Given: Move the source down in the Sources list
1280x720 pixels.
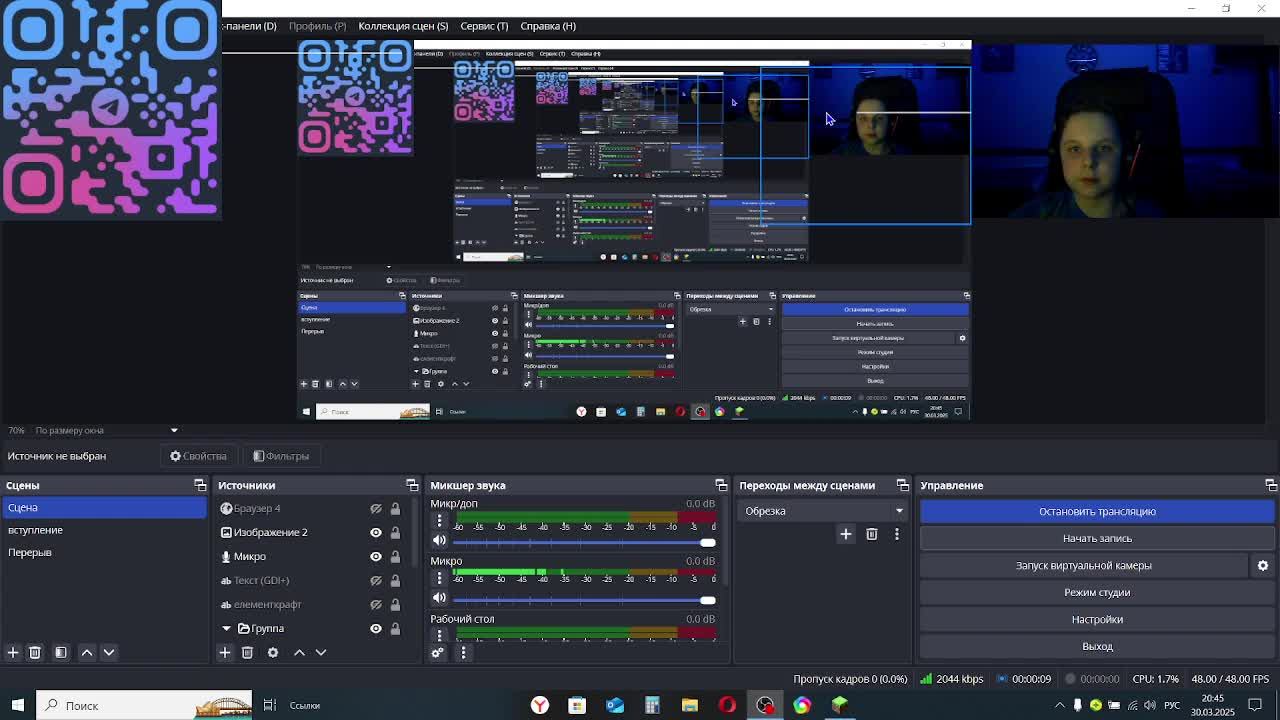Looking at the screenshot, I should tap(321, 652).
